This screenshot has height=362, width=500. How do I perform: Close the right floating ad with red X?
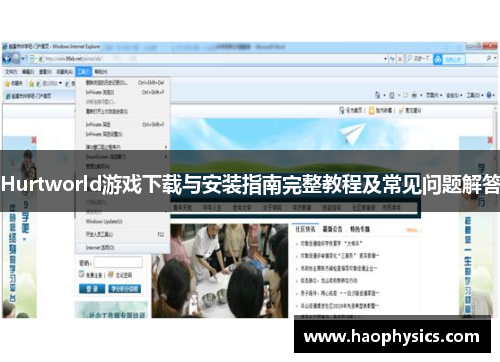pos(490,140)
